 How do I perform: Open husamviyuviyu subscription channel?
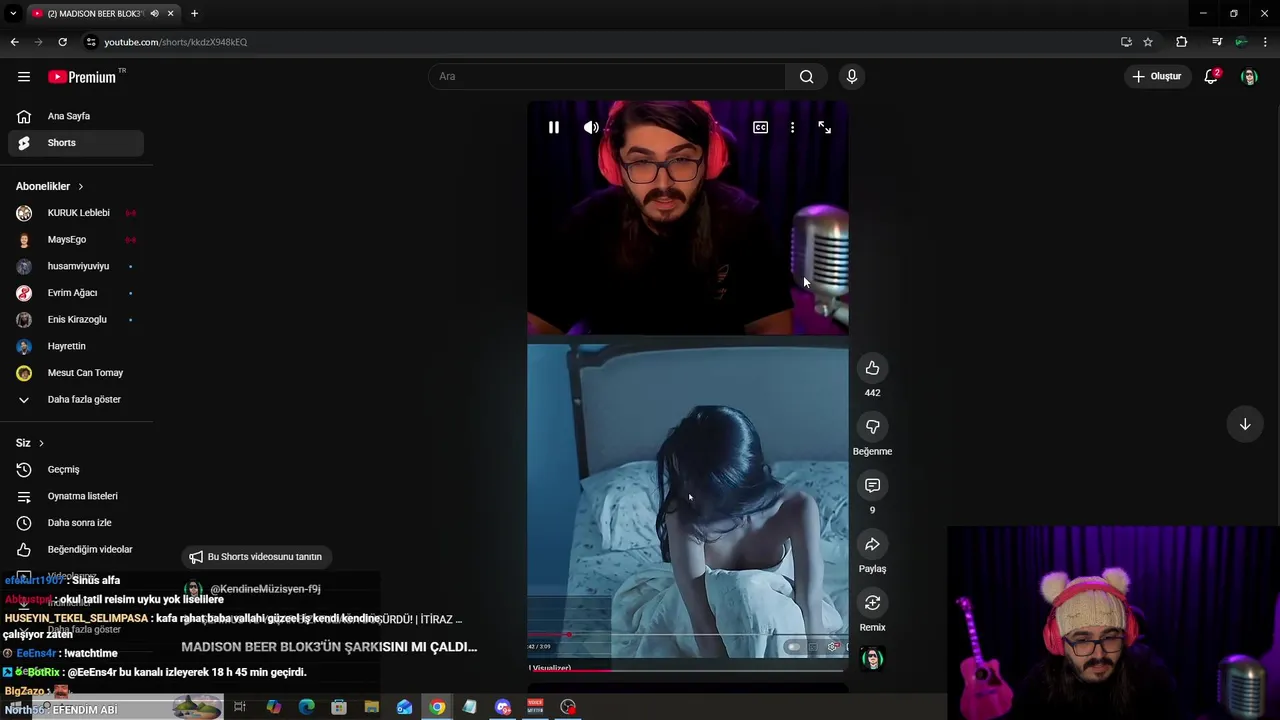pos(76,266)
